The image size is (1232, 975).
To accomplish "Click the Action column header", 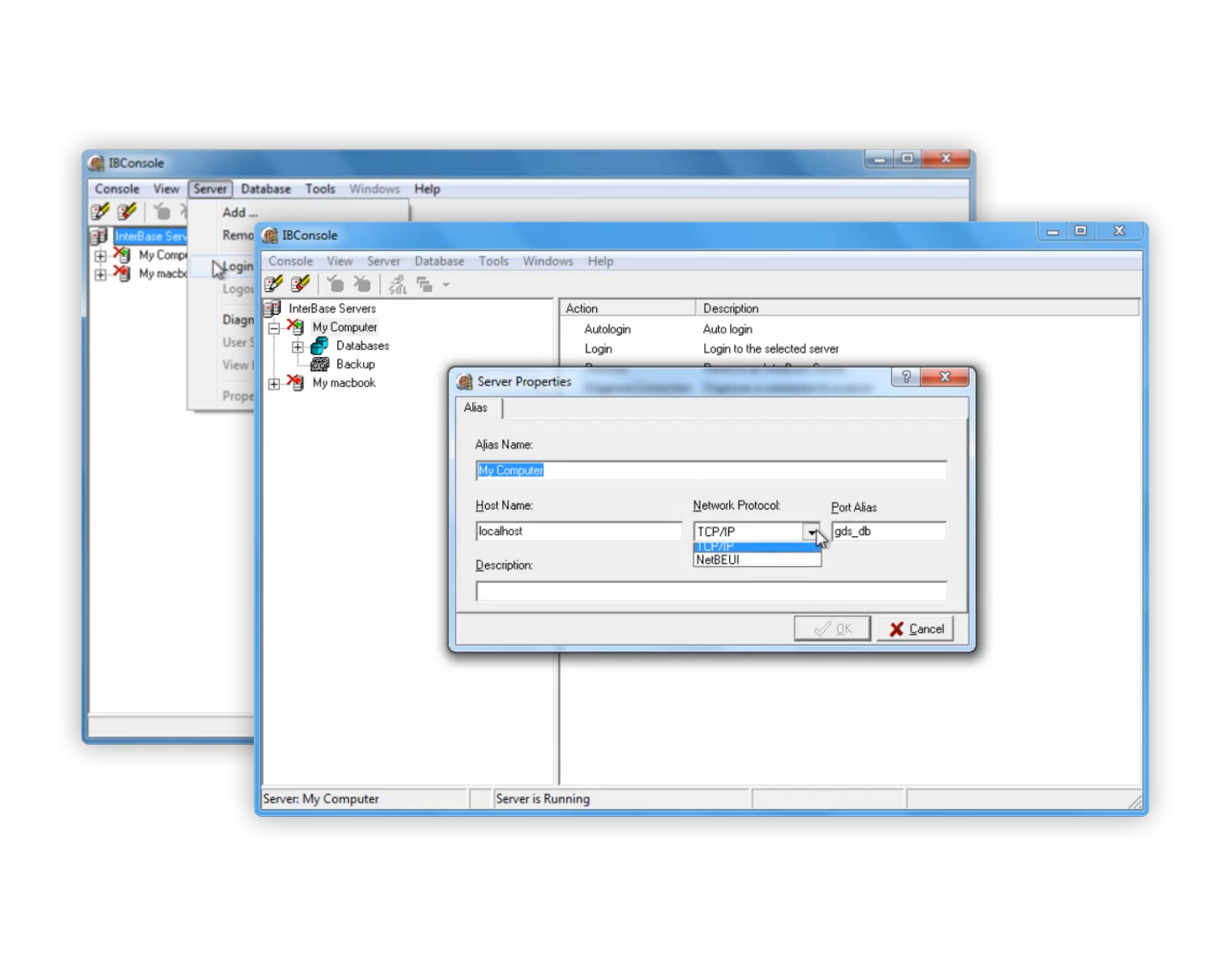I will coord(627,308).
